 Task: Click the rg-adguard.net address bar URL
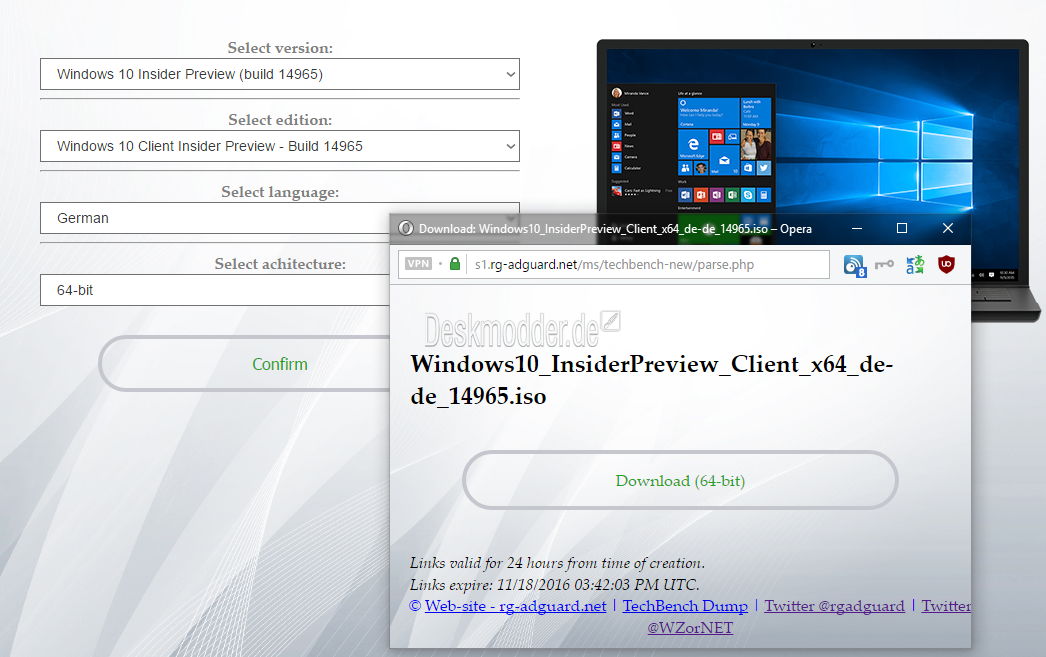(x=614, y=265)
